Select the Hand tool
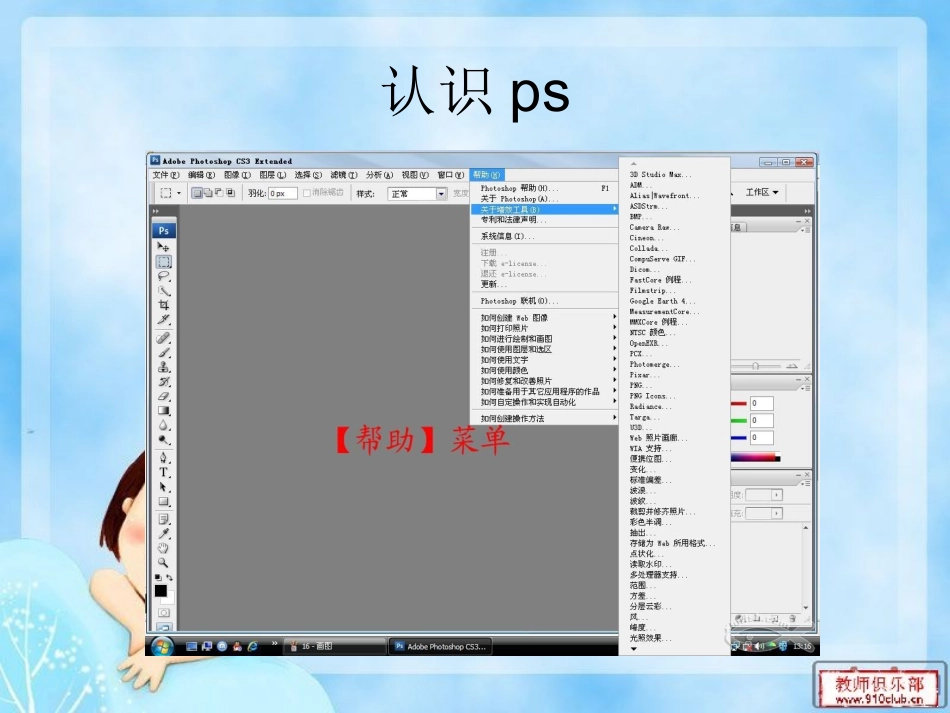Viewport: 950px width, 713px height. click(x=164, y=548)
